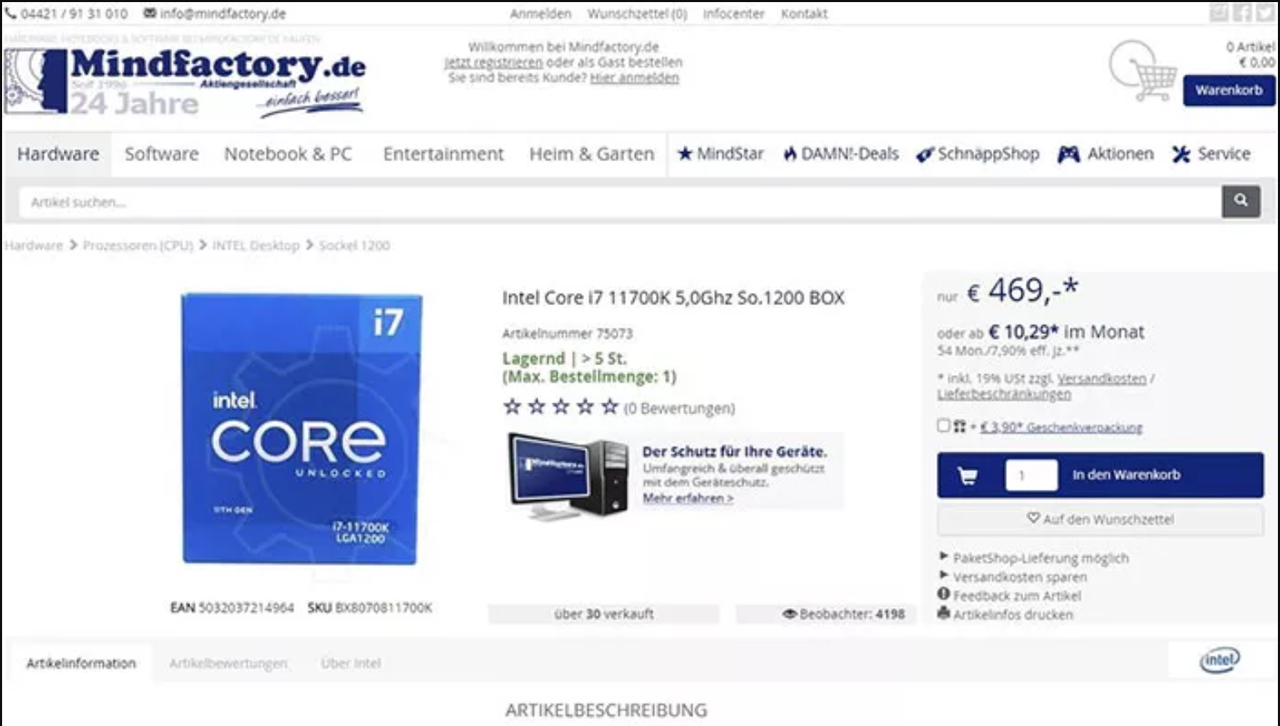Viewport: 1280px width, 726px height.
Task: Switch to the Über Intel tab
Action: point(350,663)
